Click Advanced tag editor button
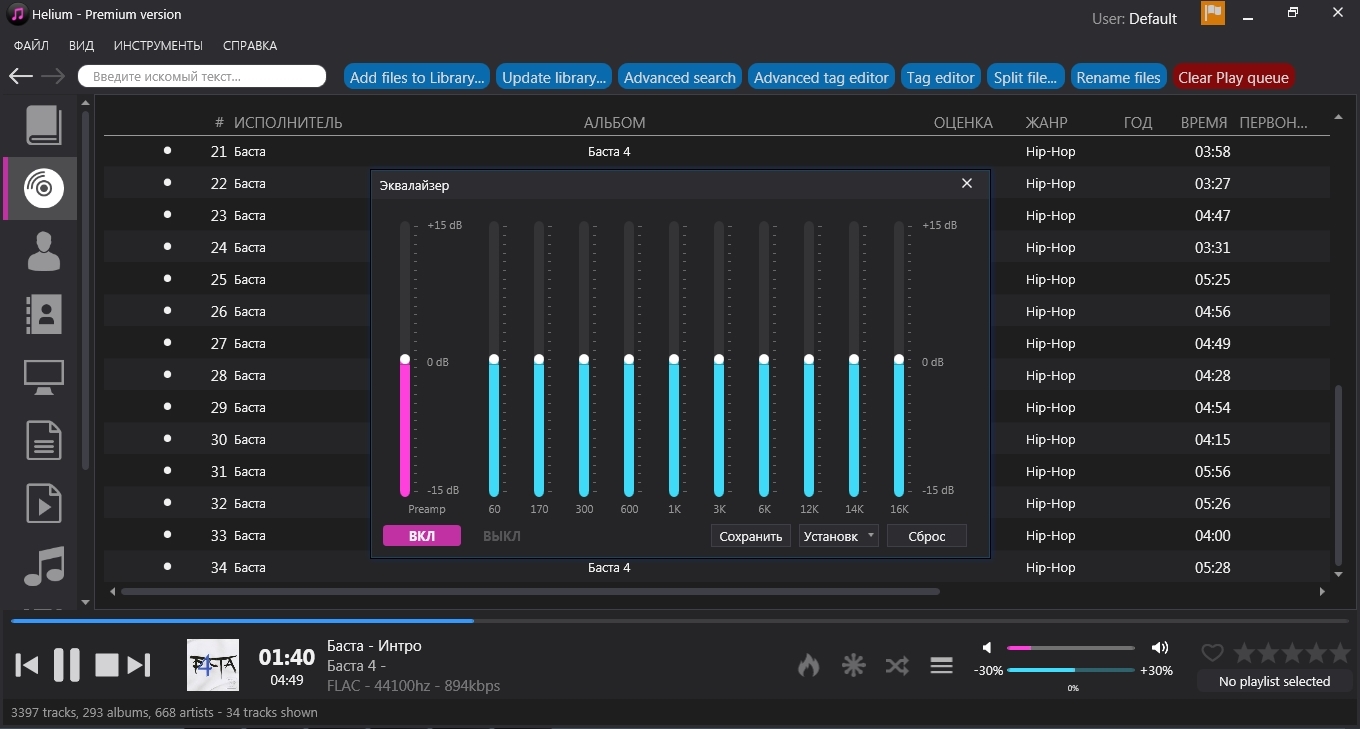The height and width of the screenshot is (729, 1360). tap(821, 77)
